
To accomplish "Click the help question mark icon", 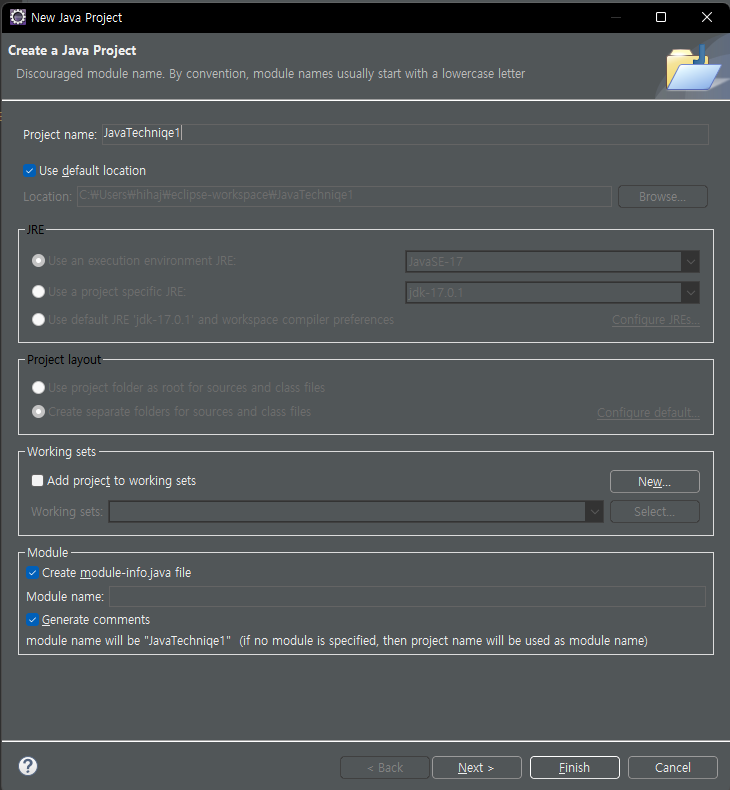I will pyautogui.click(x=28, y=766).
